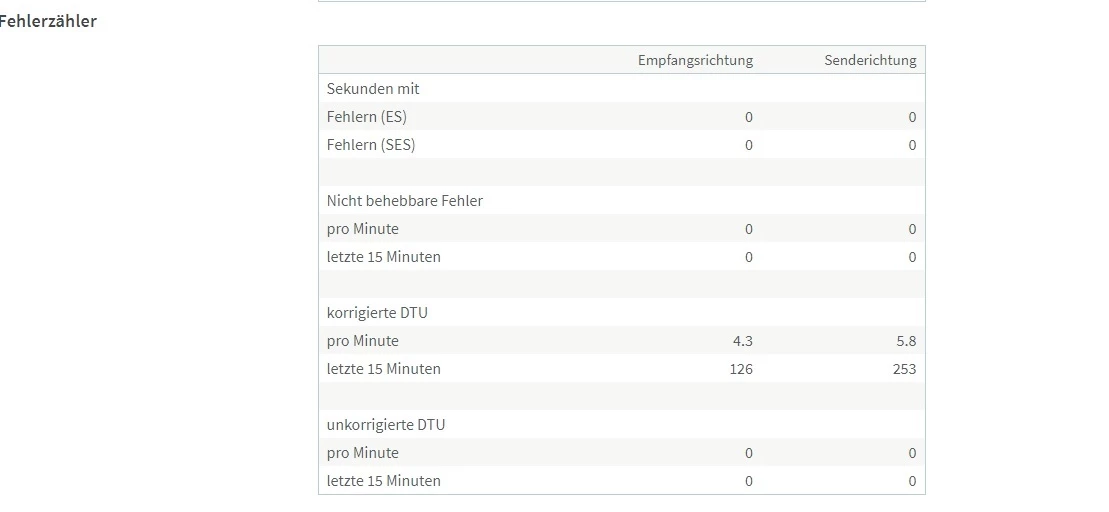Screen dimensions: 1109x512
Task: Click the 126 value in Empfangsrichtung
Action: pyautogui.click(x=741, y=369)
